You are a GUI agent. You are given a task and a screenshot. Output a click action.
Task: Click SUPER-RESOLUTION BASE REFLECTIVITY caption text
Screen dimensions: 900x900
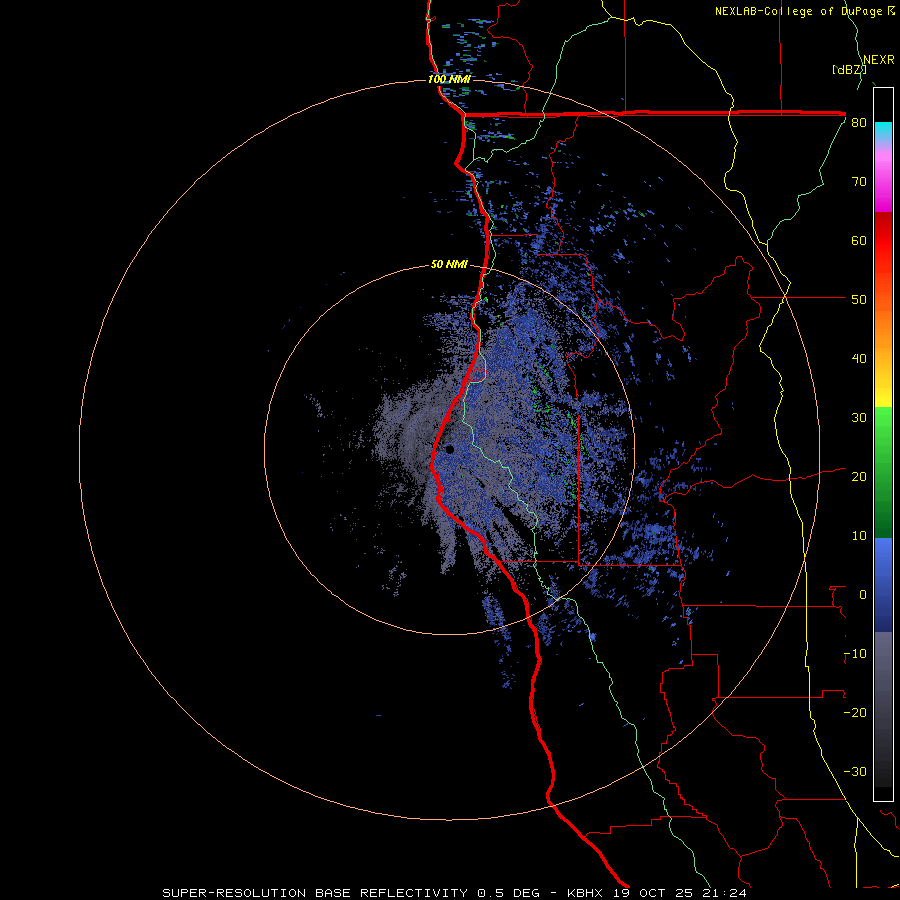tap(315, 893)
